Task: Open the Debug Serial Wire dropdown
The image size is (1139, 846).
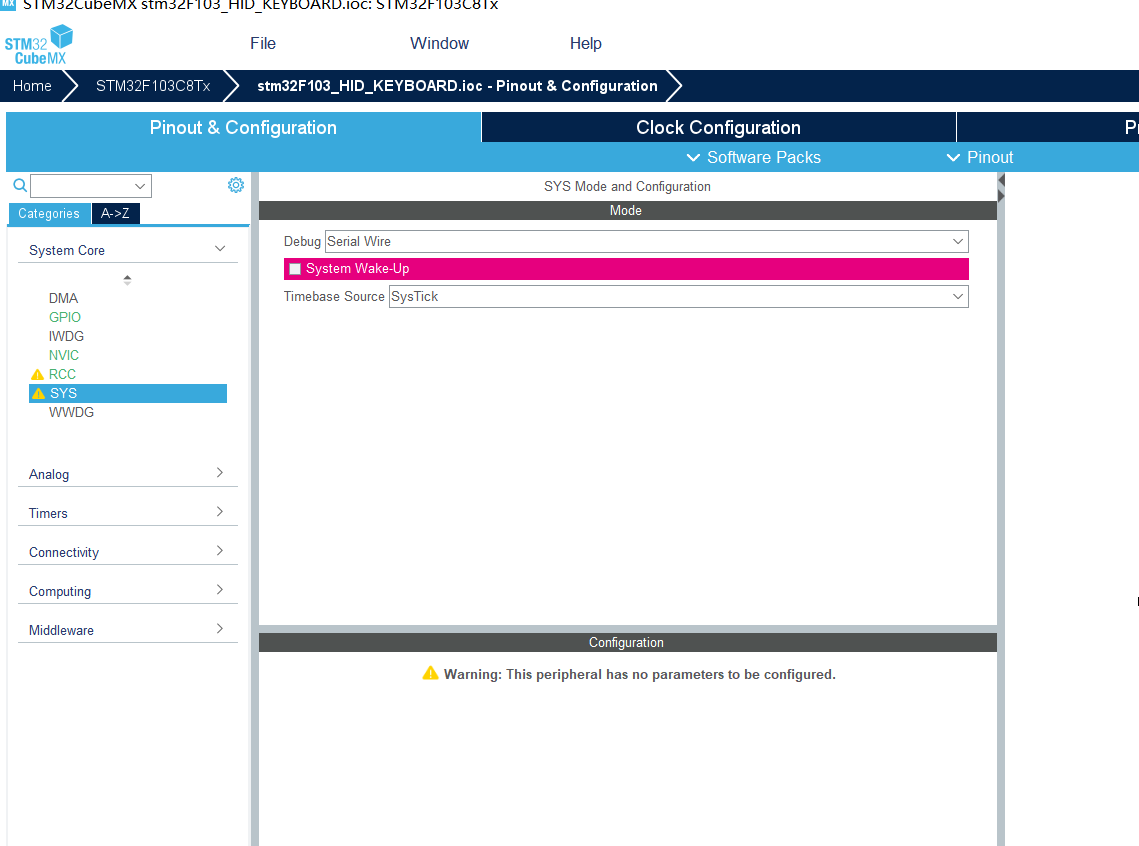Action: click(646, 242)
